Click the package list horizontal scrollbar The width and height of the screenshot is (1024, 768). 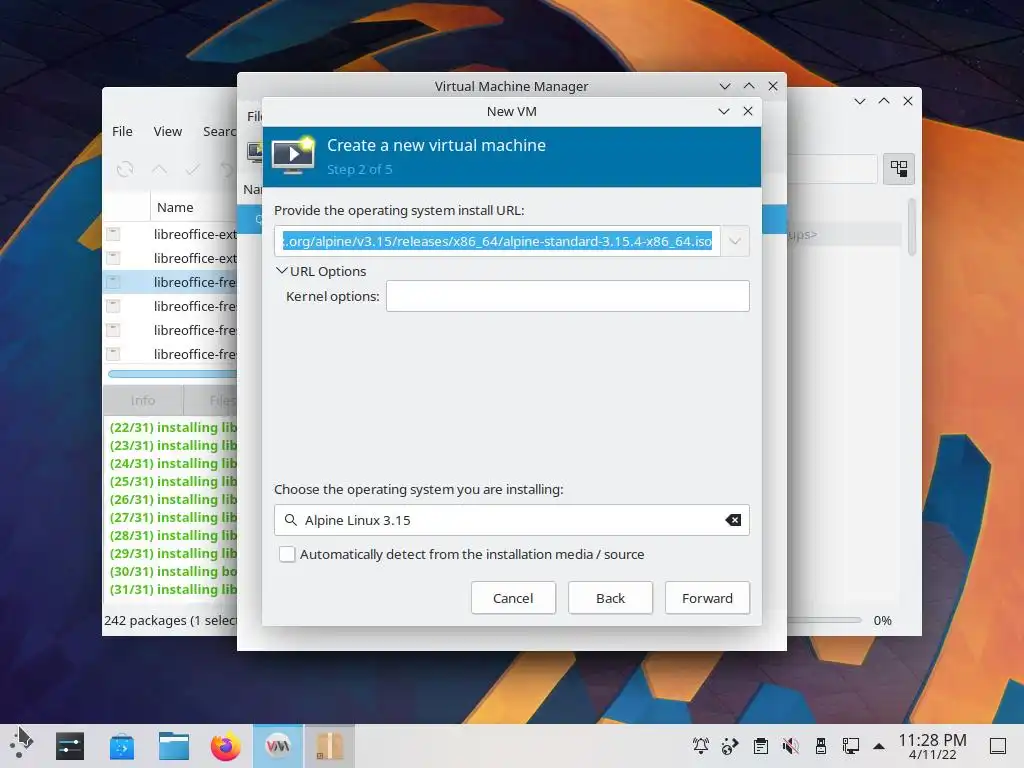click(172, 374)
